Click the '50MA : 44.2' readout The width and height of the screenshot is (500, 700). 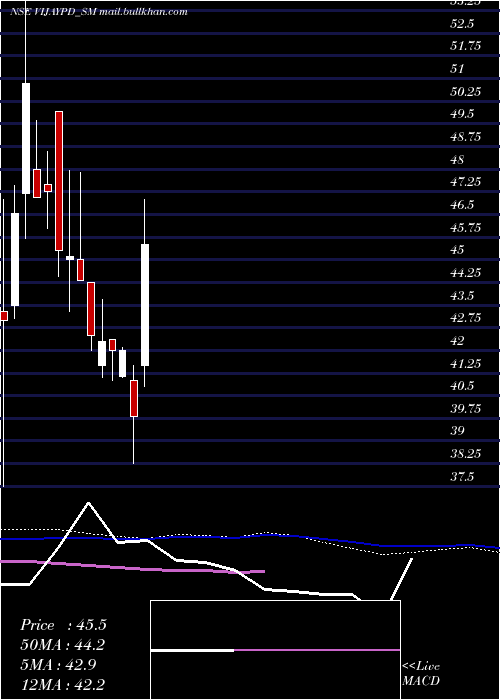pos(63,645)
